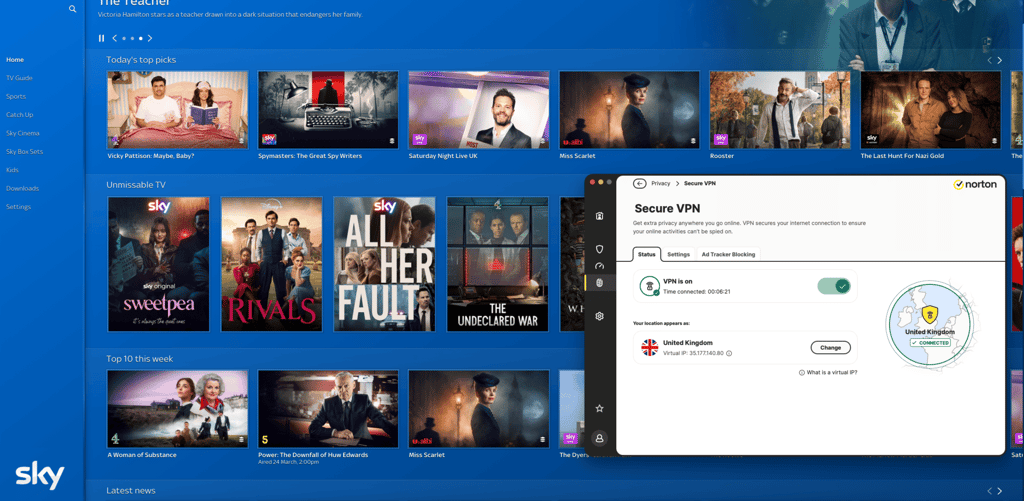Open The Last Hunt For Nazi Gold
Viewport: 1024px width, 501px height.
931,110
